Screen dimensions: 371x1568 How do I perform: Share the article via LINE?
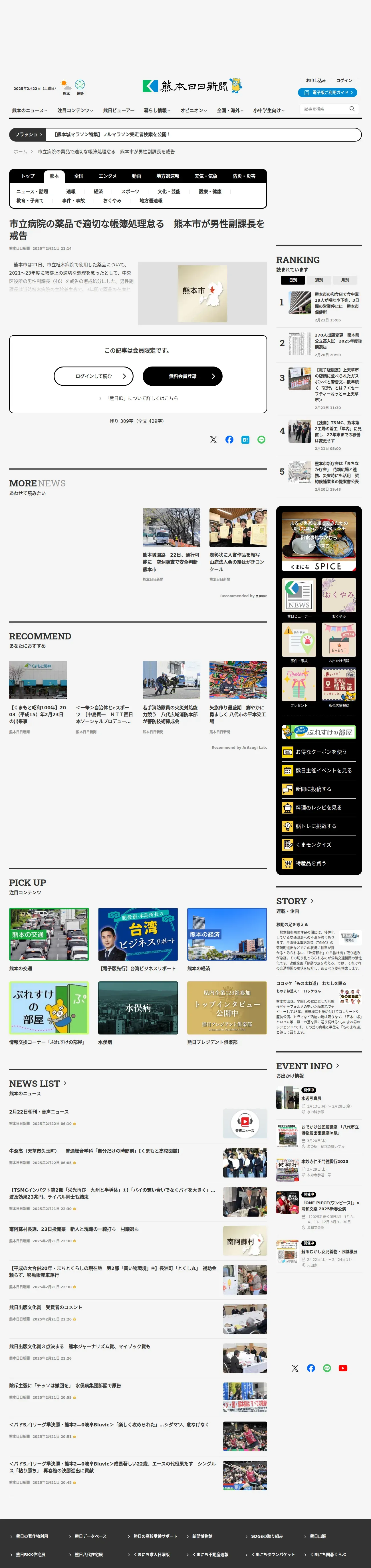click(261, 440)
